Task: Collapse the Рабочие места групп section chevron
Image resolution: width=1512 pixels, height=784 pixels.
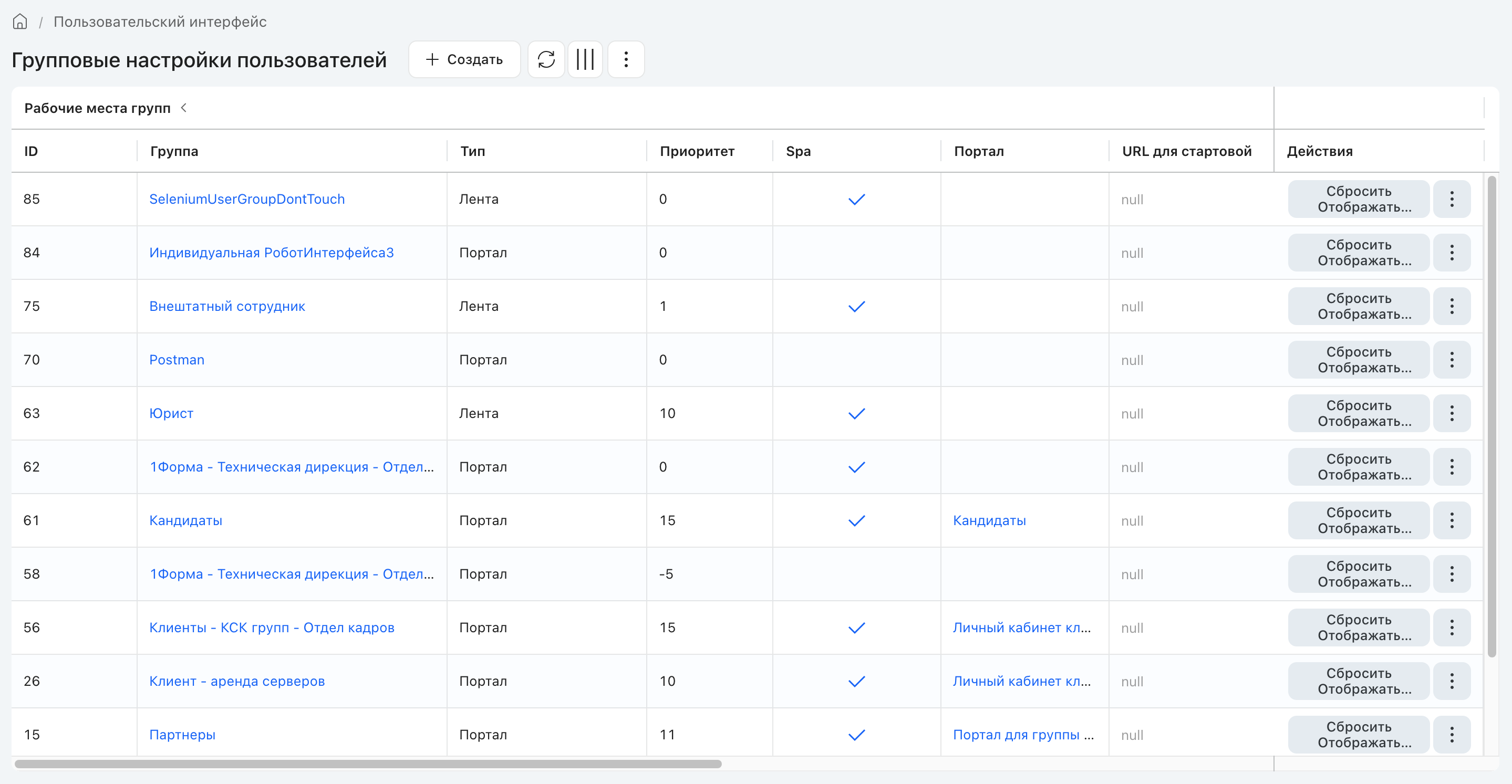Action: tap(184, 108)
